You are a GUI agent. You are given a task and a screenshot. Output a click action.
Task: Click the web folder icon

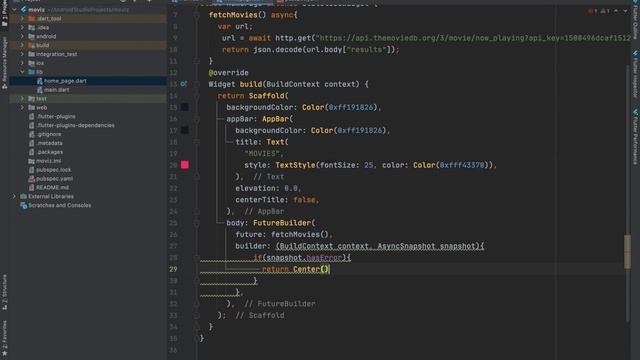click(x=31, y=107)
